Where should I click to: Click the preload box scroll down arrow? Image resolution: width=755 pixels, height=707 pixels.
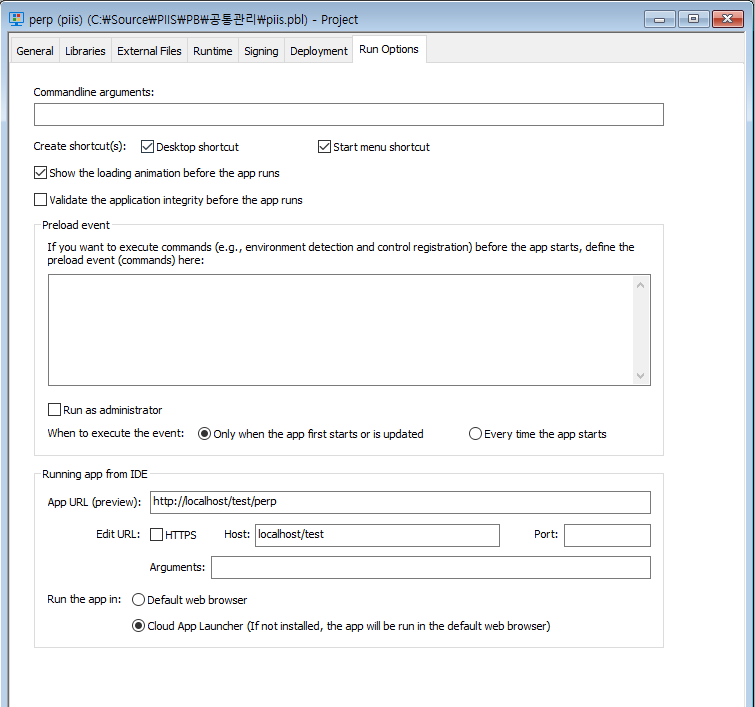(640, 376)
